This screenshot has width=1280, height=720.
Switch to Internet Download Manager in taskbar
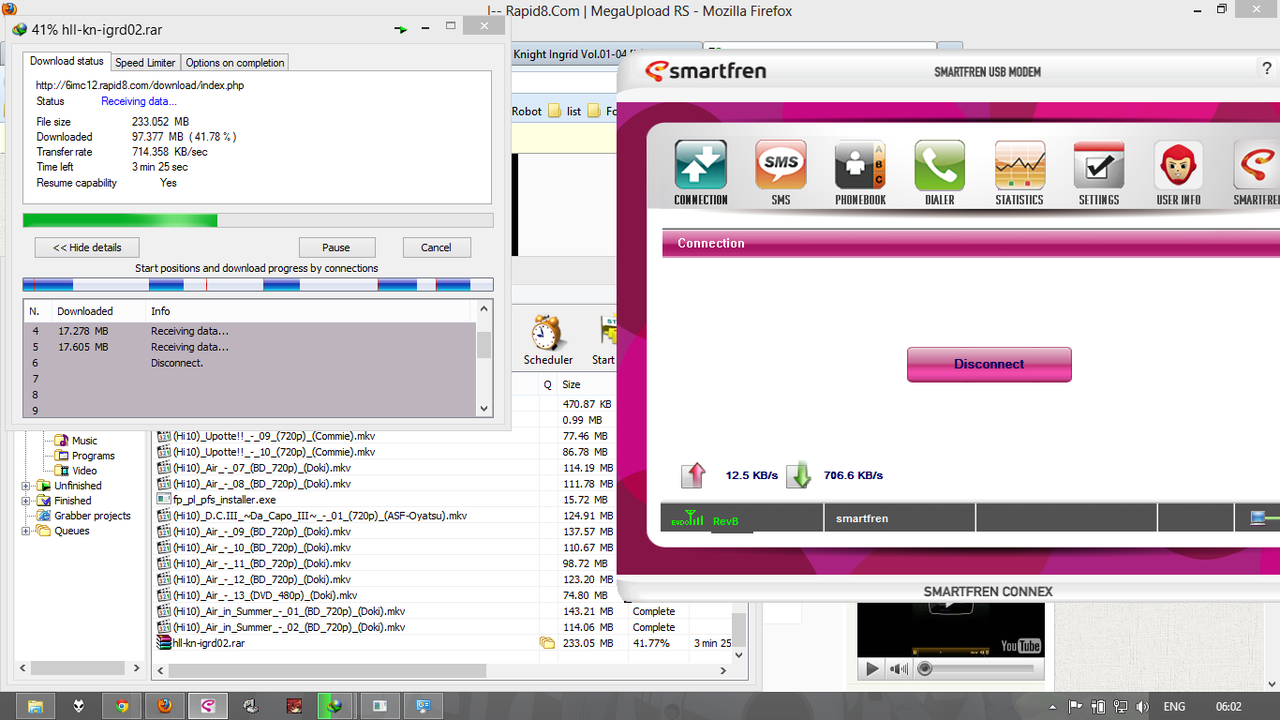click(x=337, y=706)
